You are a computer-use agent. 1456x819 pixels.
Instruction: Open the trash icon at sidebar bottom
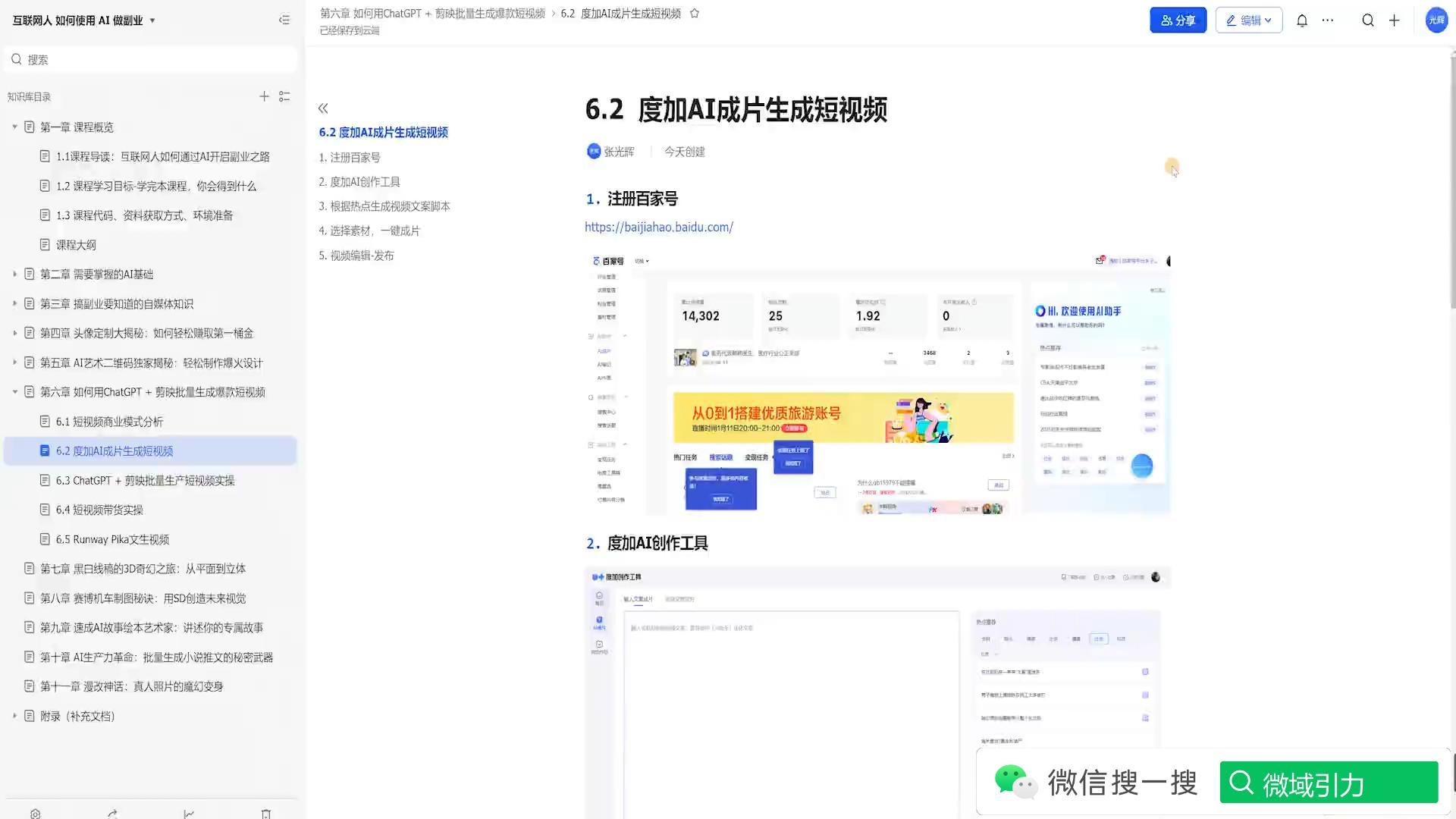coord(266,814)
